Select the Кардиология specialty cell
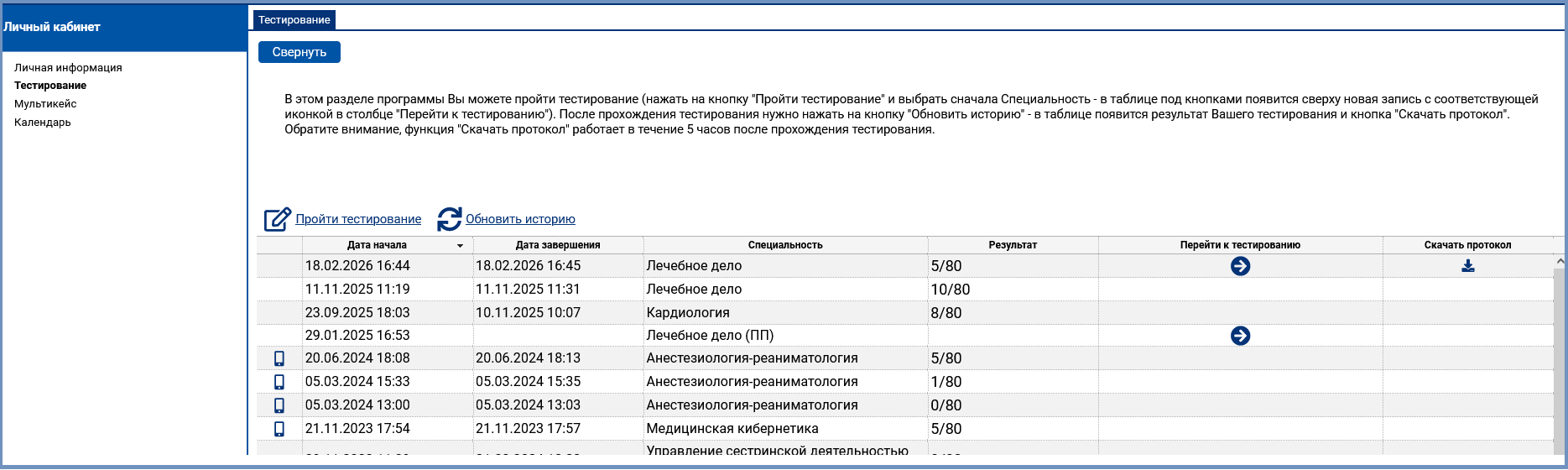 click(785, 313)
